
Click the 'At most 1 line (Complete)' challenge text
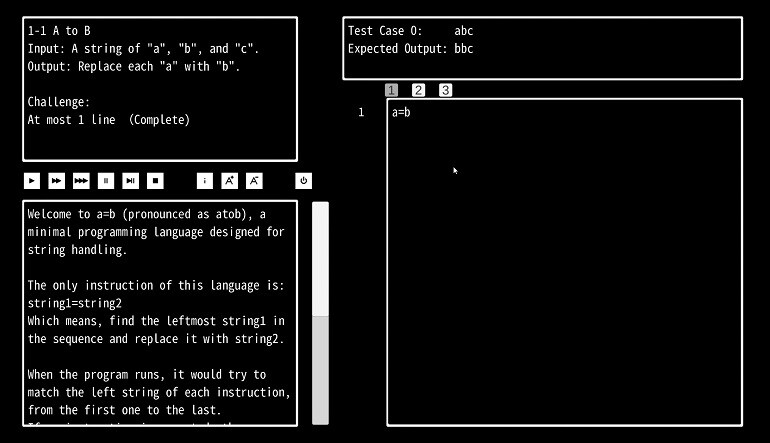pyautogui.click(x=108, y=119)
